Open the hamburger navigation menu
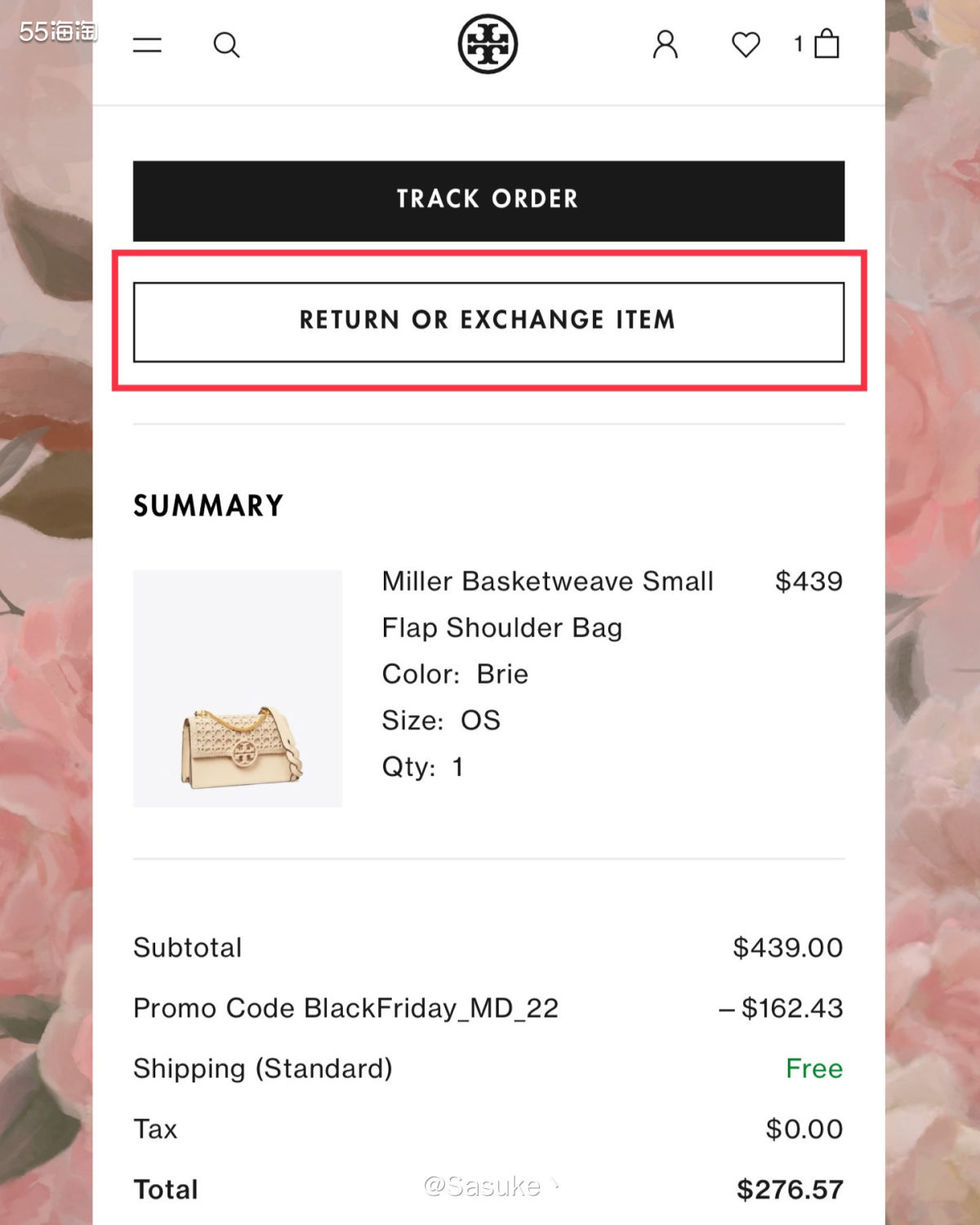The image size is (980, 1225). pos(147,45)
